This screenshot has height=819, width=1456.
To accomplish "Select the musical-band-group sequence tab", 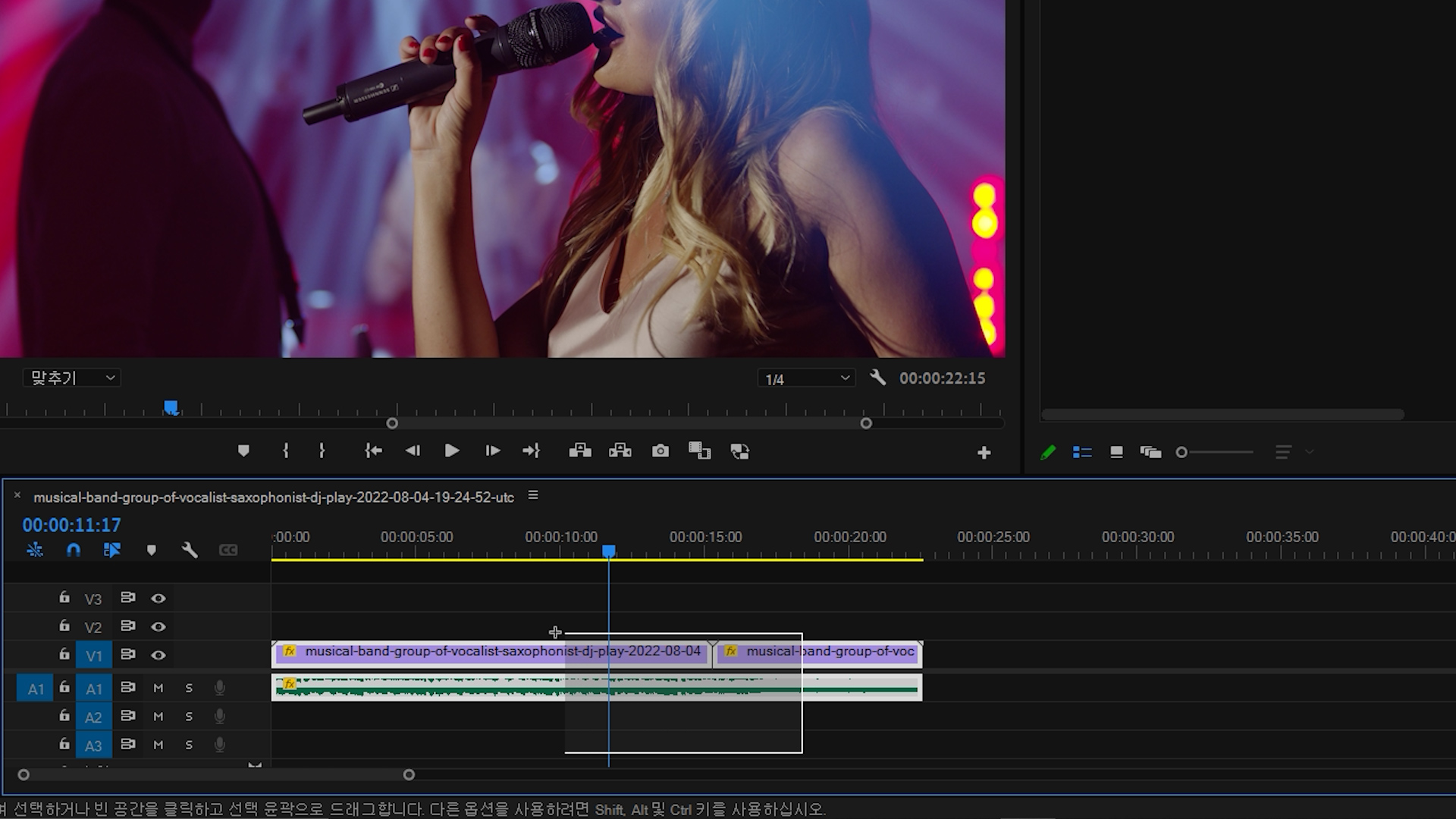I will coord(273,497).
